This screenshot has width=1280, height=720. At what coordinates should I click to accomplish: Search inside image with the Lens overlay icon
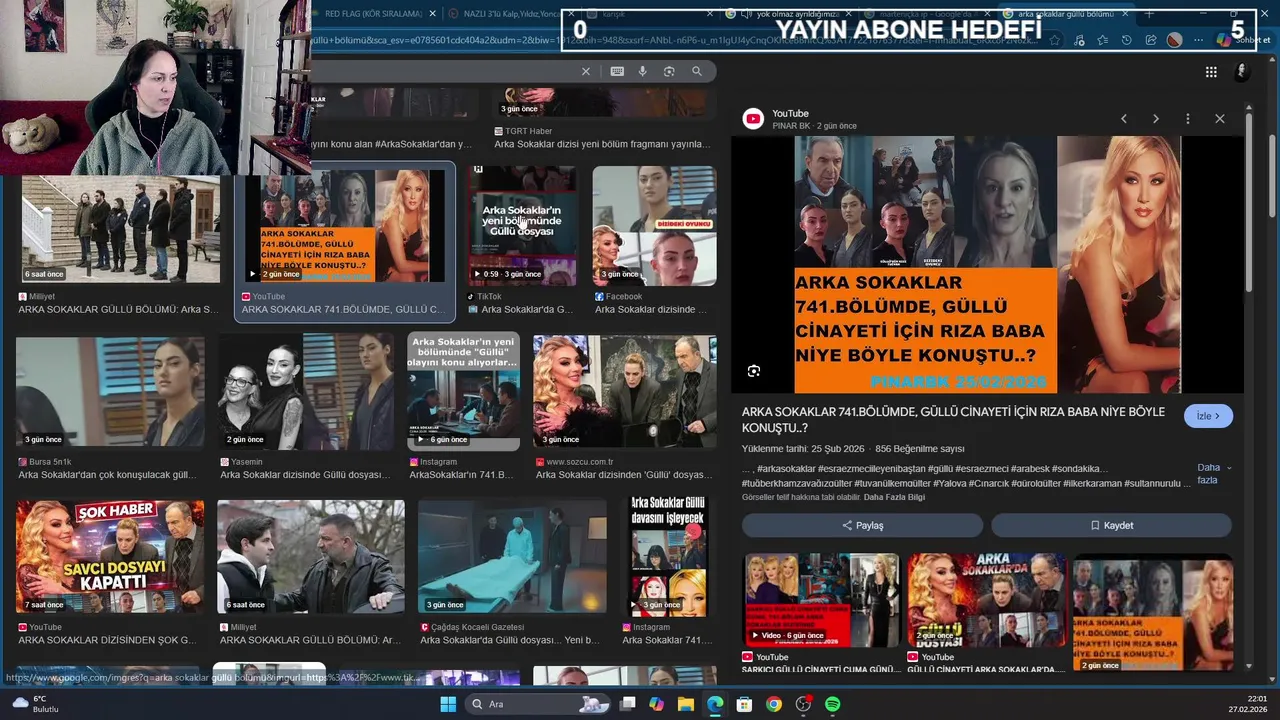point(754,371)
